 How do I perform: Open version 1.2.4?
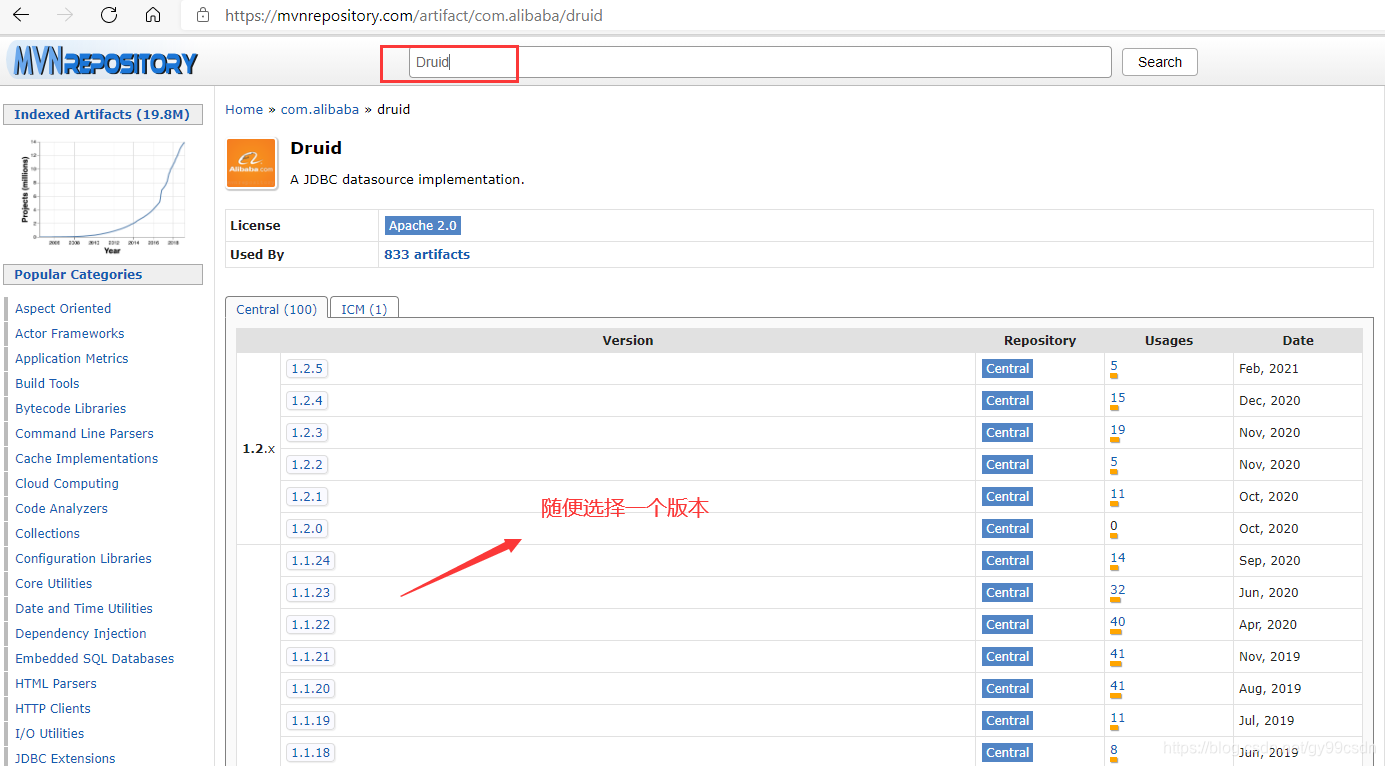[307, 401]
